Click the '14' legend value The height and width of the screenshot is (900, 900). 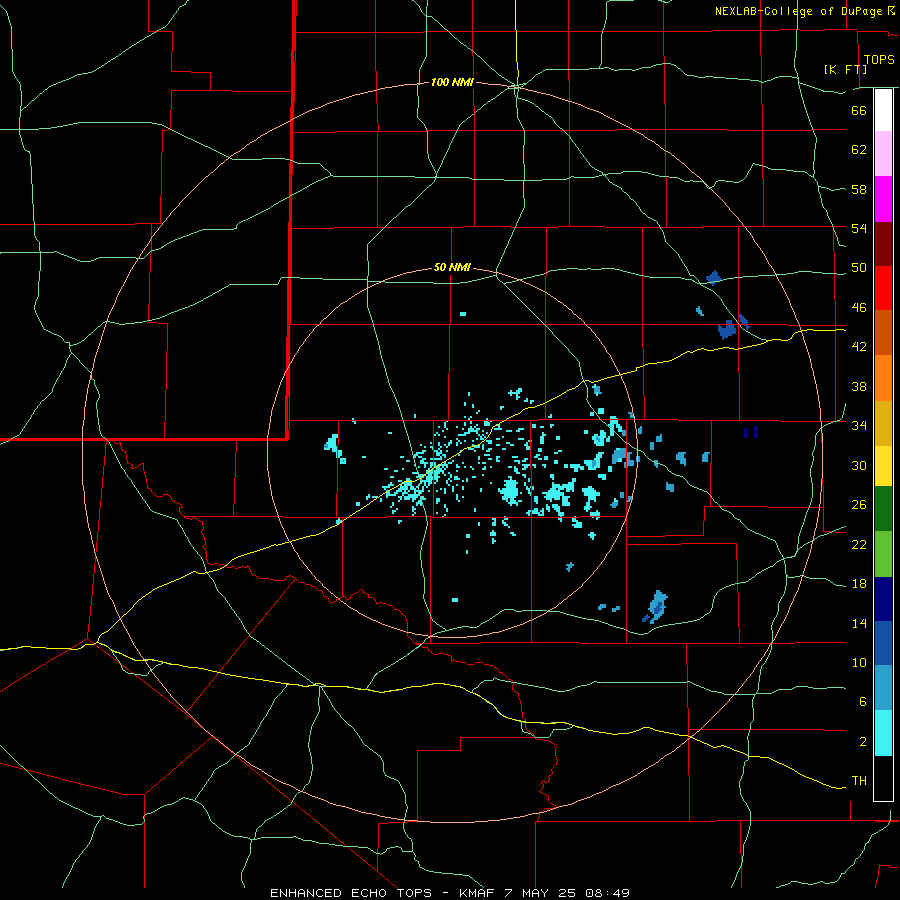click(859, 623)
